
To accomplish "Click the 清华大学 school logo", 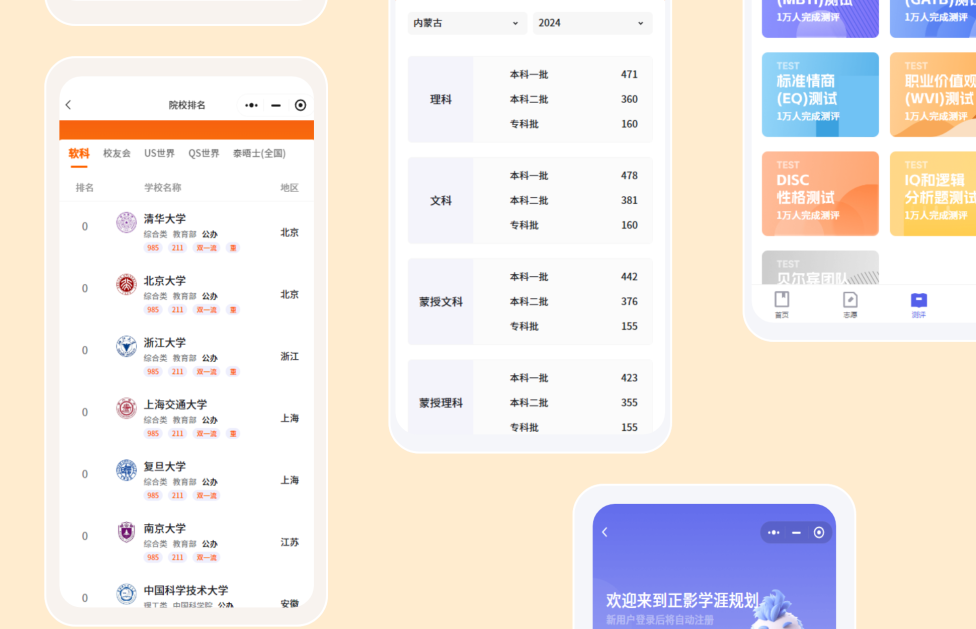I will (126, 222).
